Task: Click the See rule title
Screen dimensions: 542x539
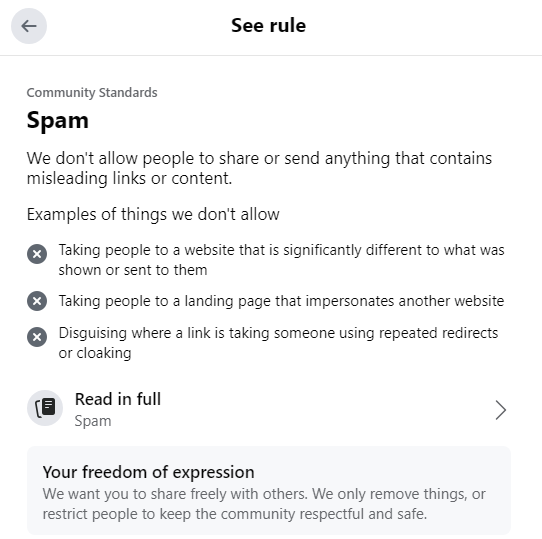Action: (269, 26)
